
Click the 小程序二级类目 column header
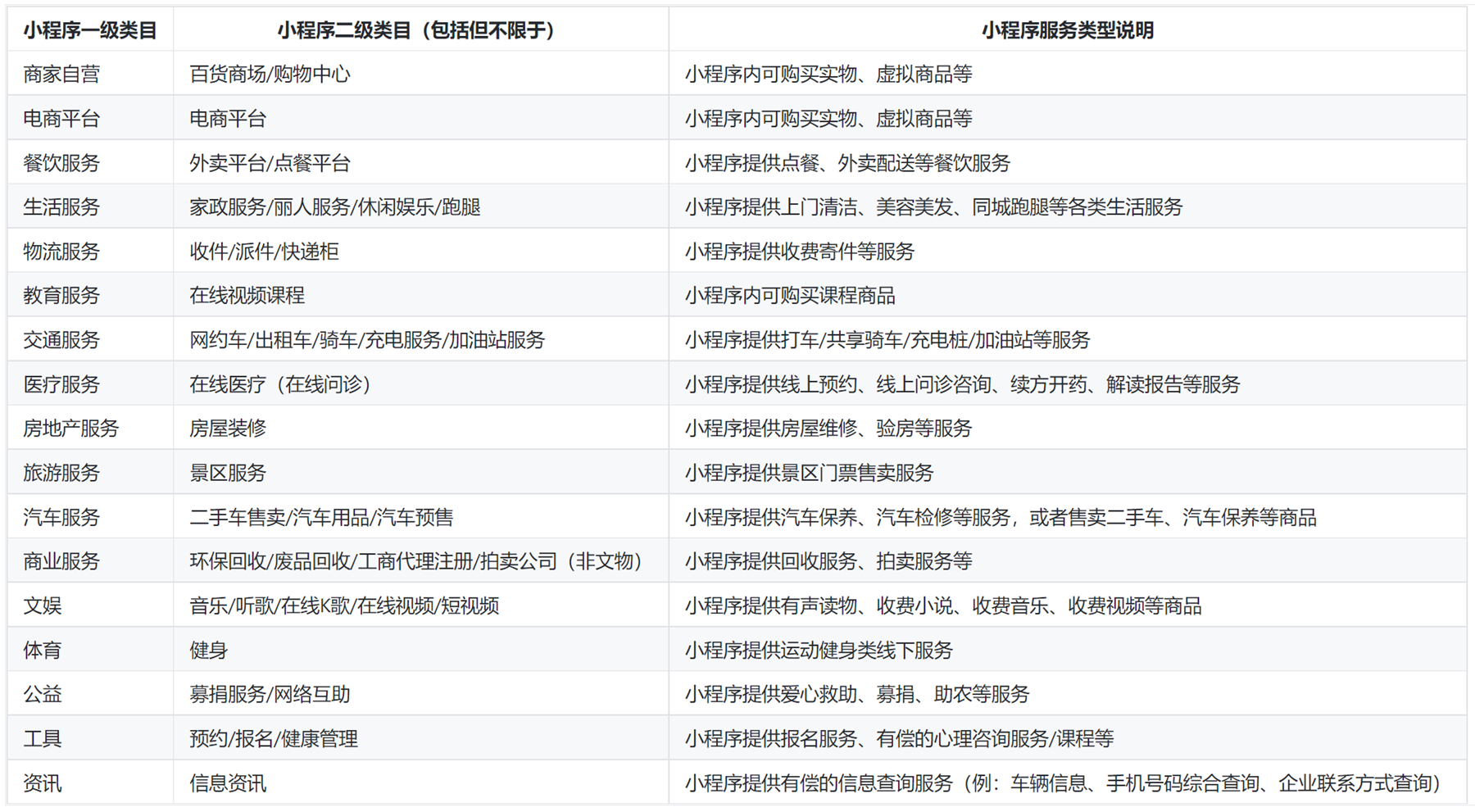click(x=417, y=31)
